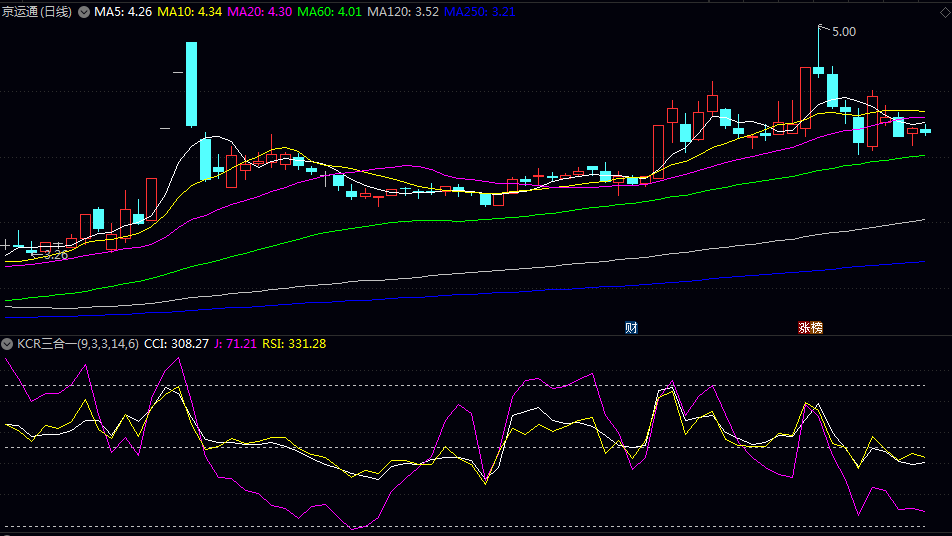The image size is (952, 536).
Task: Click the 财 financial event marker
Action: pos(631,327)
